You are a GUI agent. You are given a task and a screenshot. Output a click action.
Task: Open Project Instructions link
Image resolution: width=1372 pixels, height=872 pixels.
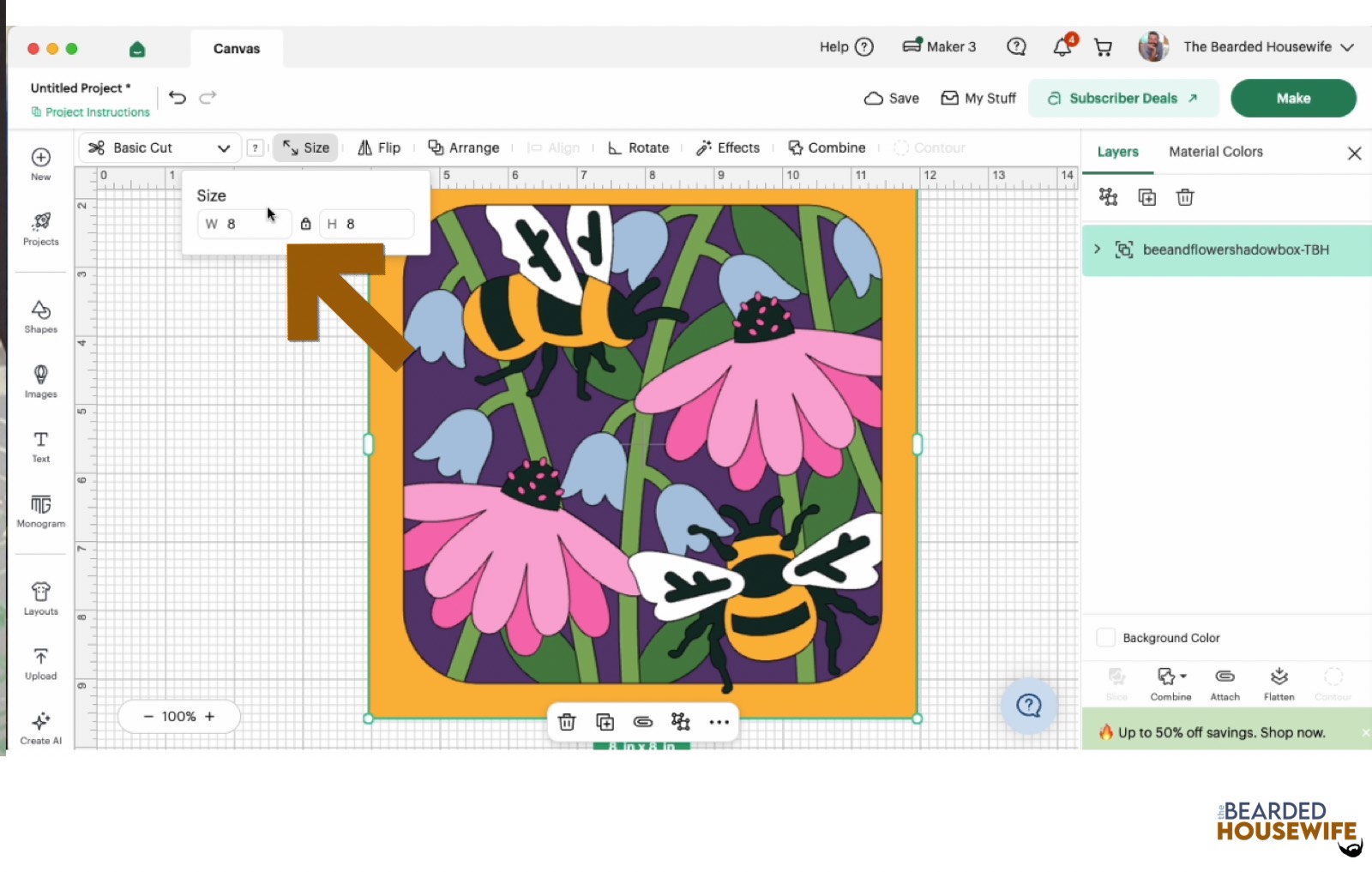coord(91,112)
